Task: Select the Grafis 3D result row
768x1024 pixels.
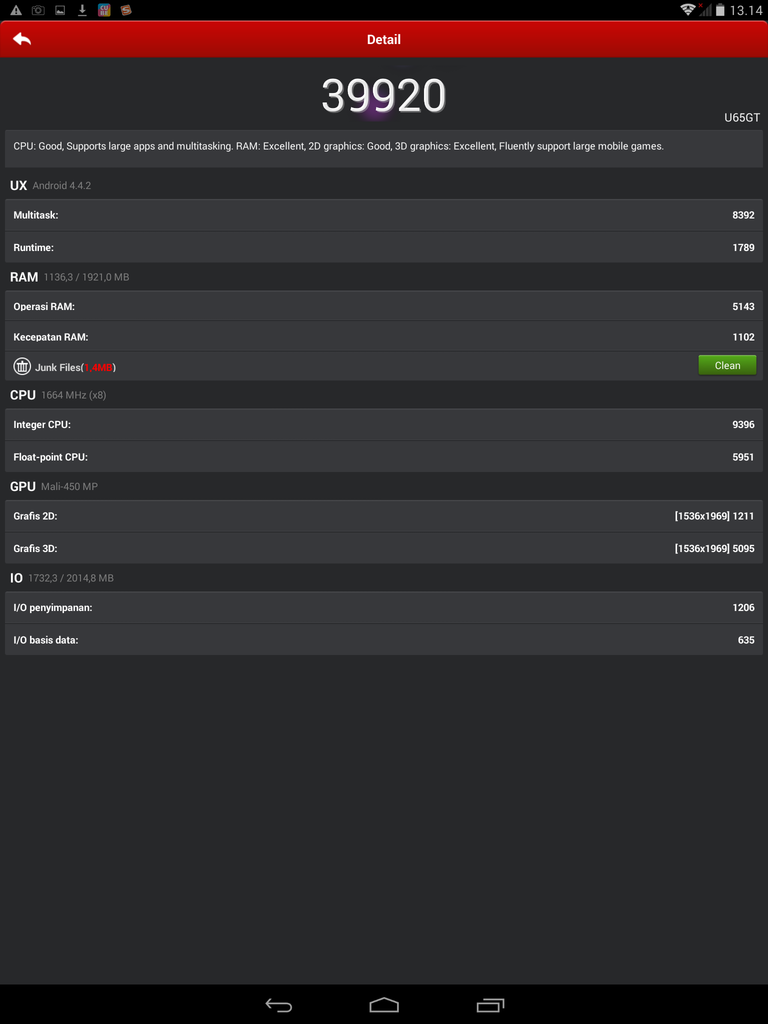Action: tap(384, 549)
